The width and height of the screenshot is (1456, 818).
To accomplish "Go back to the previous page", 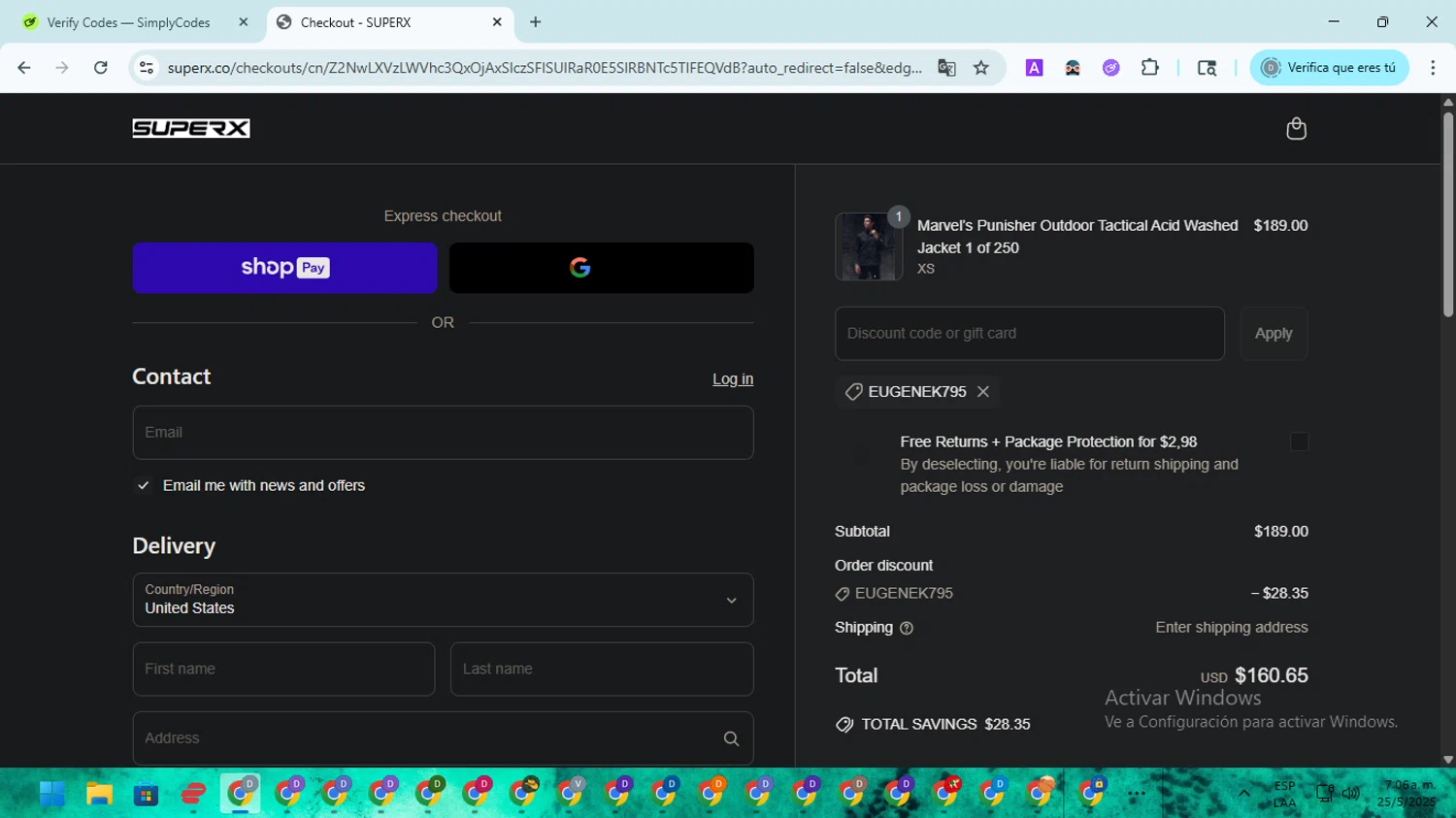I will 24,68.
